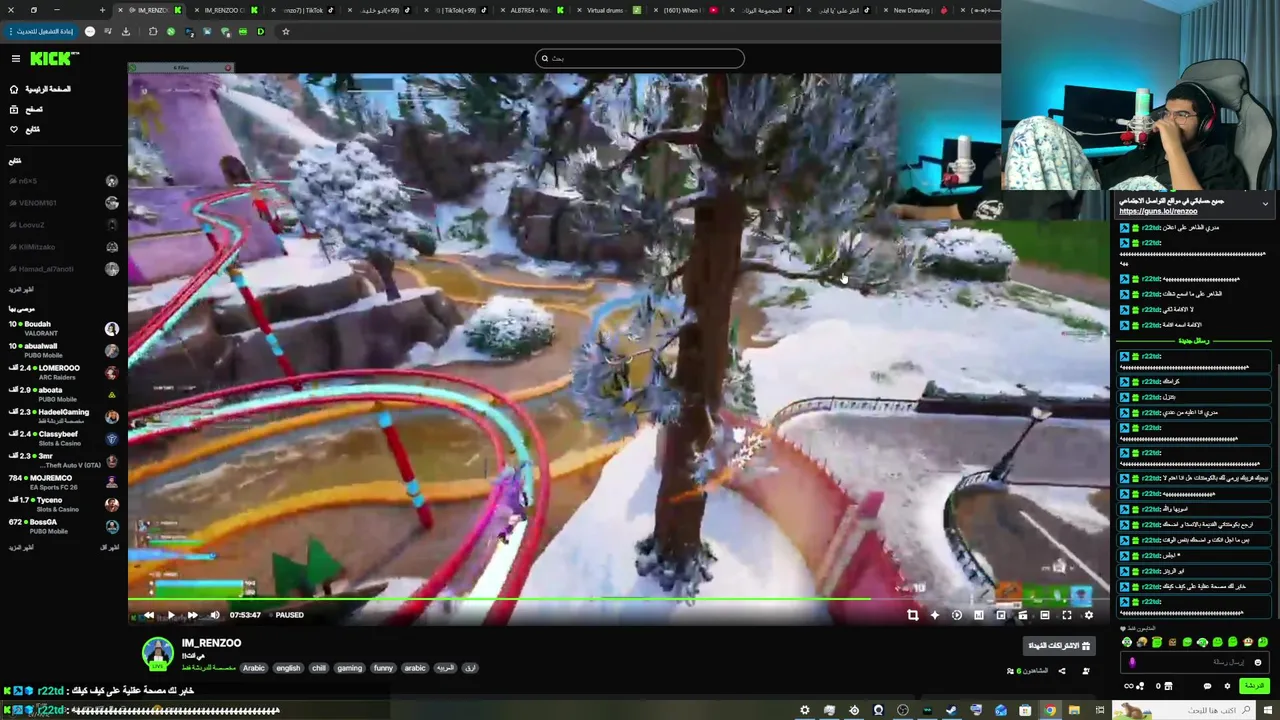Open offline followed channel KilMitzako

tap(63, 247)
